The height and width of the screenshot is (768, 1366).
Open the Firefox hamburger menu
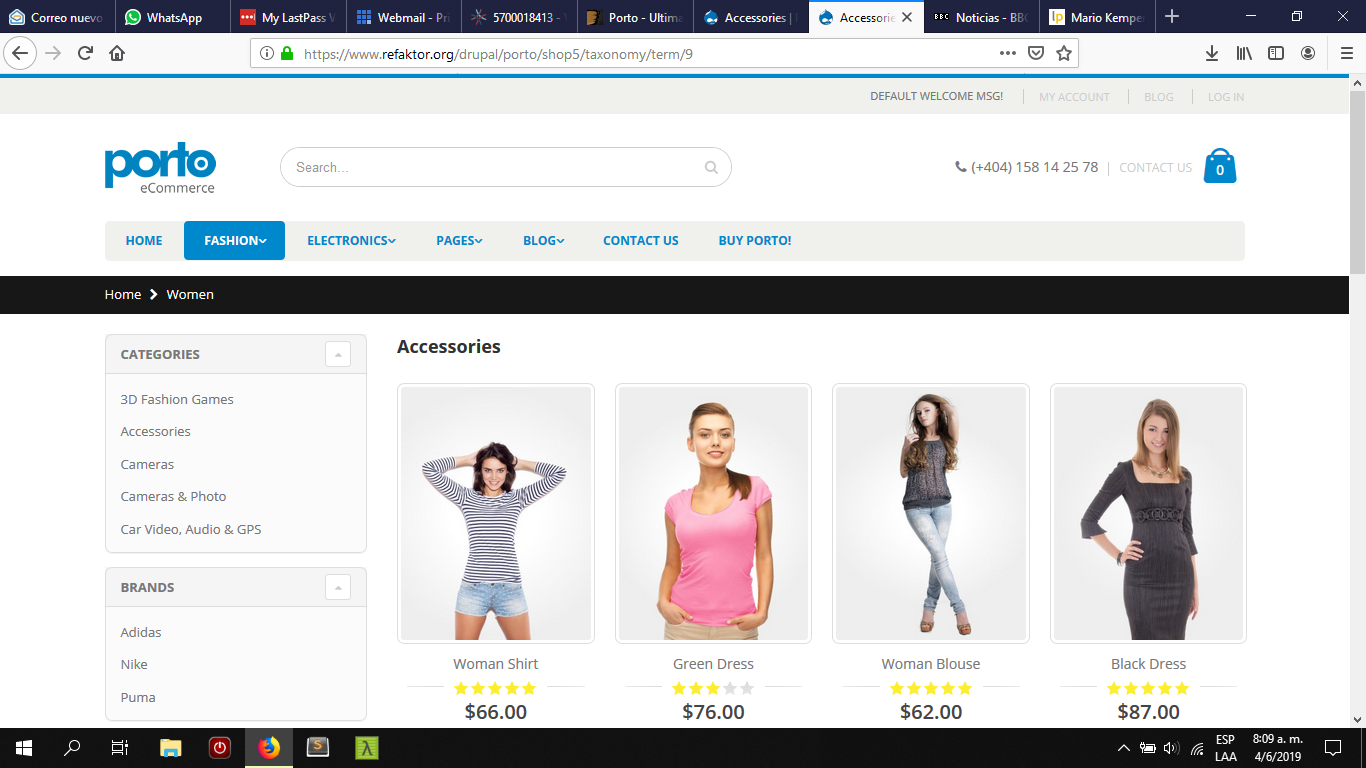click(x=1346, y=53)
